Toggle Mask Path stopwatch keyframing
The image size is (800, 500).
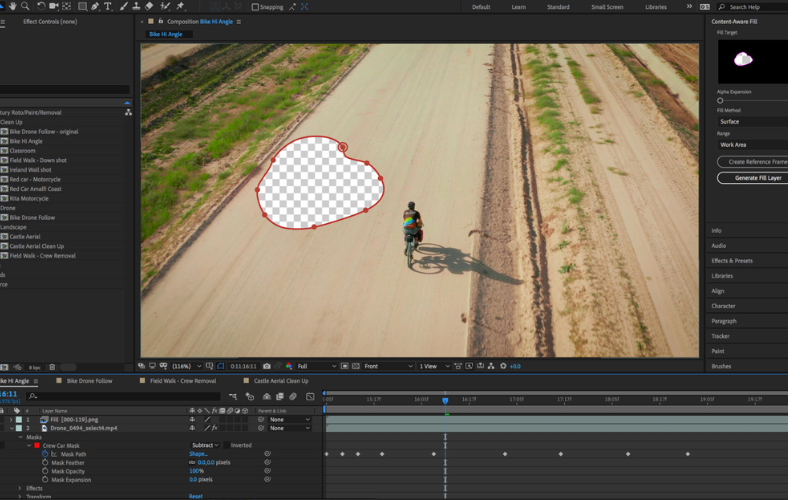45,454
